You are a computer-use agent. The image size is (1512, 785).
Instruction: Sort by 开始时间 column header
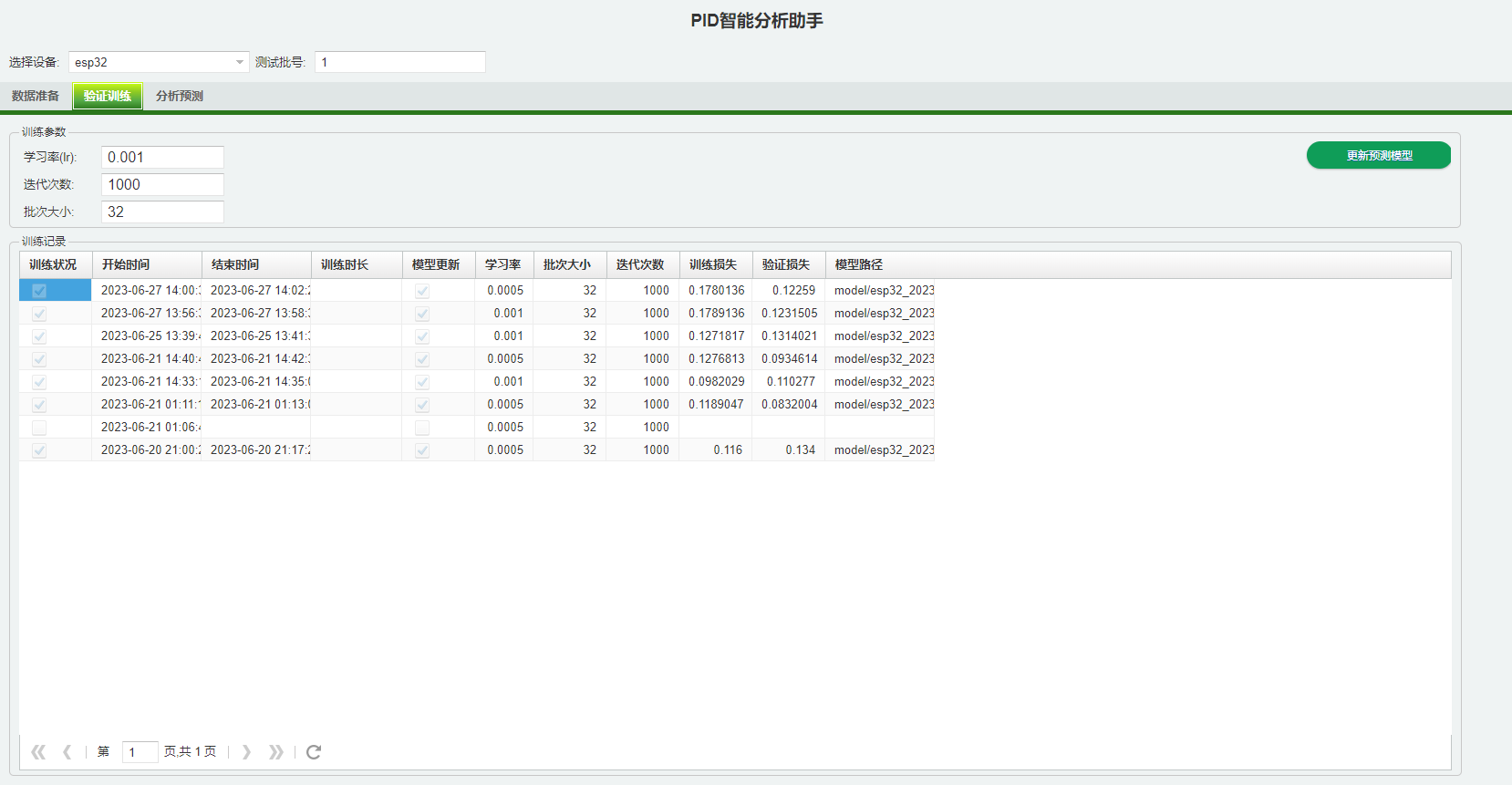coord(147,264)
